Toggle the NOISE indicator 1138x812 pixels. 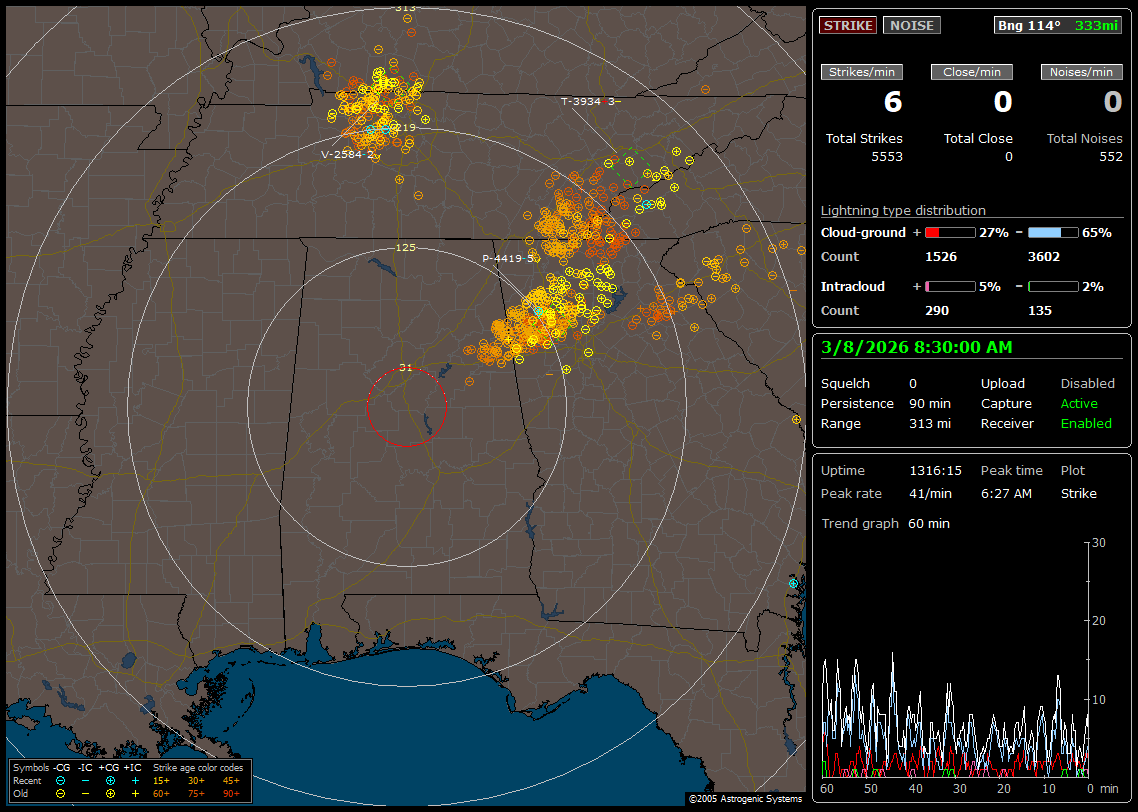(x=911, y=25)
